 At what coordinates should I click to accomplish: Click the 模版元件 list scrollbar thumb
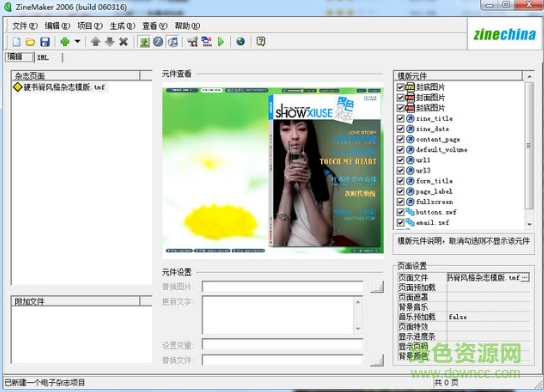point(529,146)
